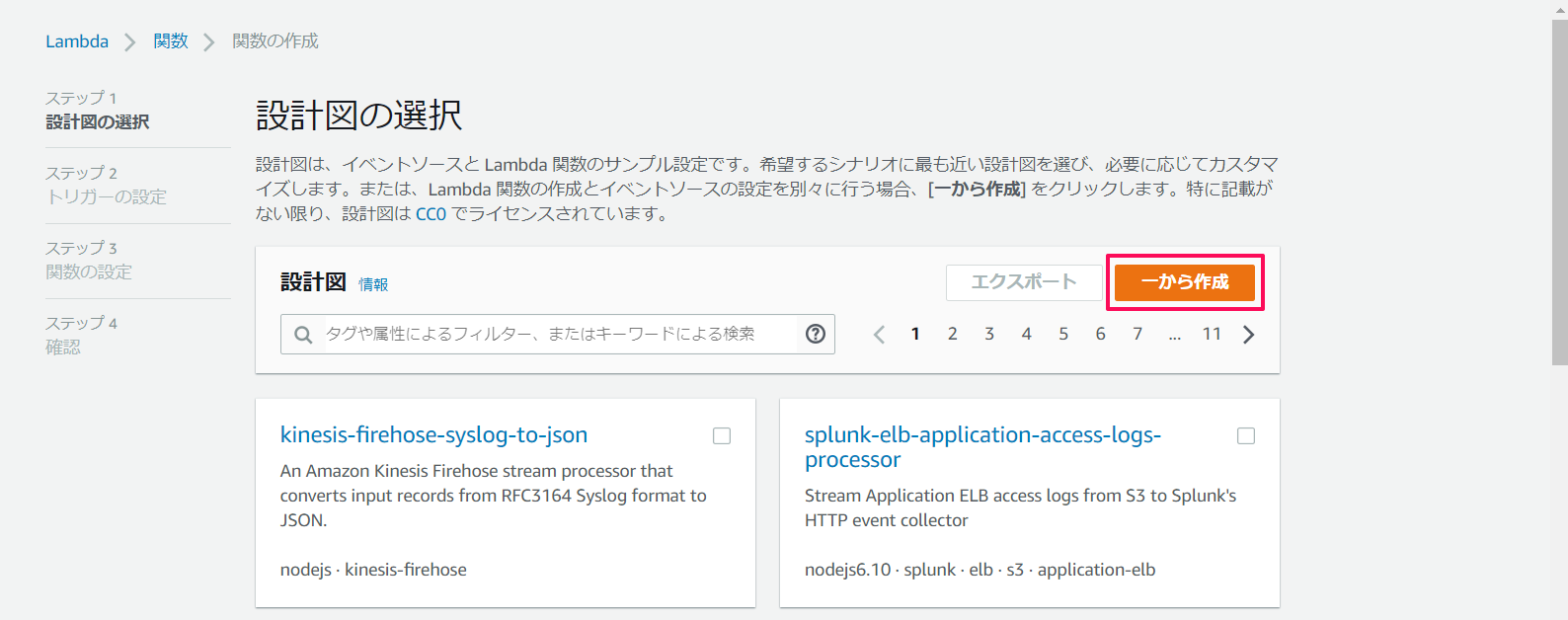Tick the splunk-elb-application-access-logs-processor checkbox
This screenshot has height=620, width=1568.
(1246, 436)
